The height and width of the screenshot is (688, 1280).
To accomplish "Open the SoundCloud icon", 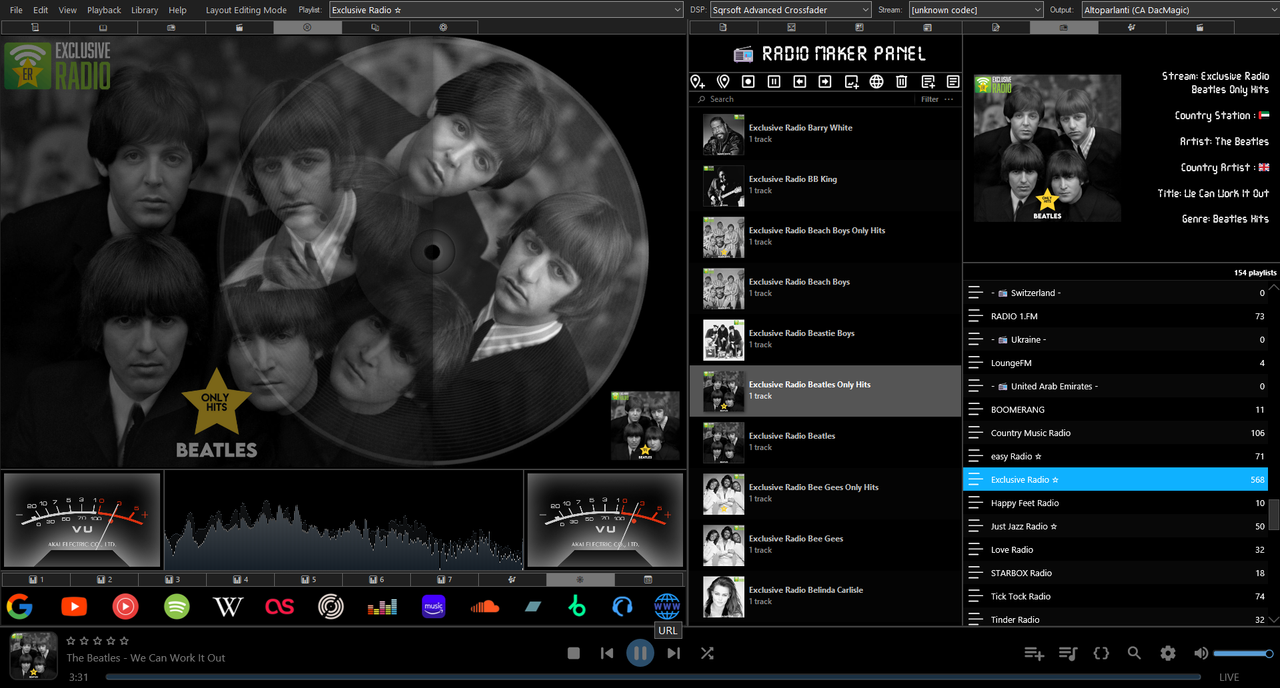I will pos(484,606).
